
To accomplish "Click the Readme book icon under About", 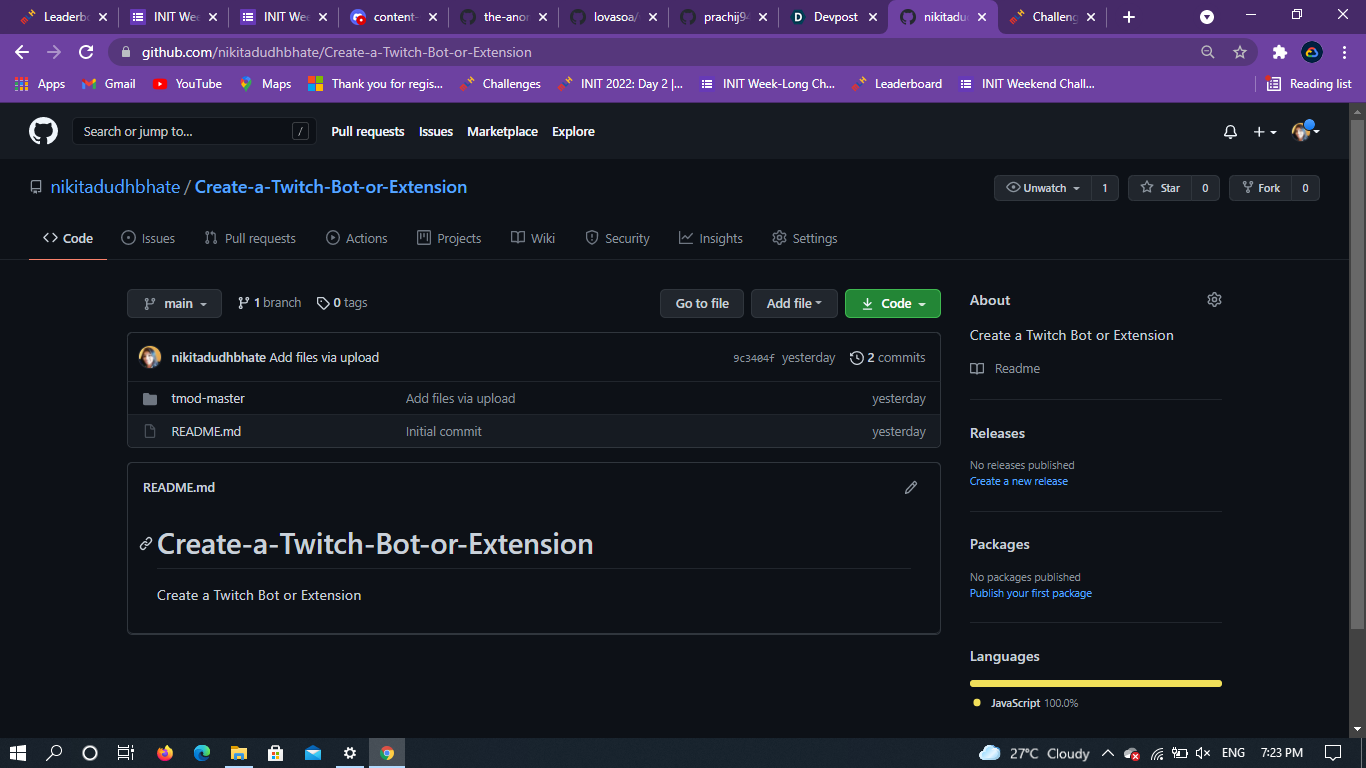I will pyautogui.click(x=976, y=368).
